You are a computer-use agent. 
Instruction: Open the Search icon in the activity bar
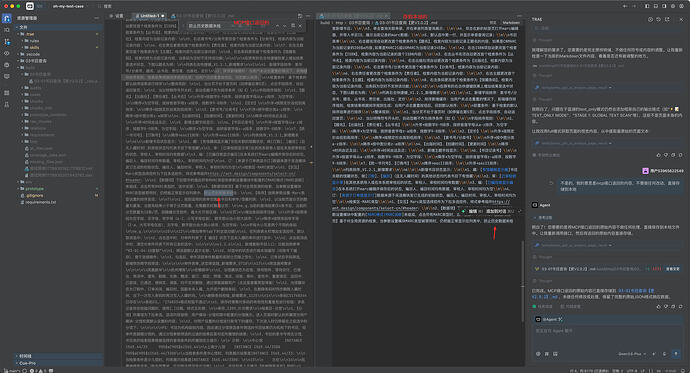coord(7,30)
